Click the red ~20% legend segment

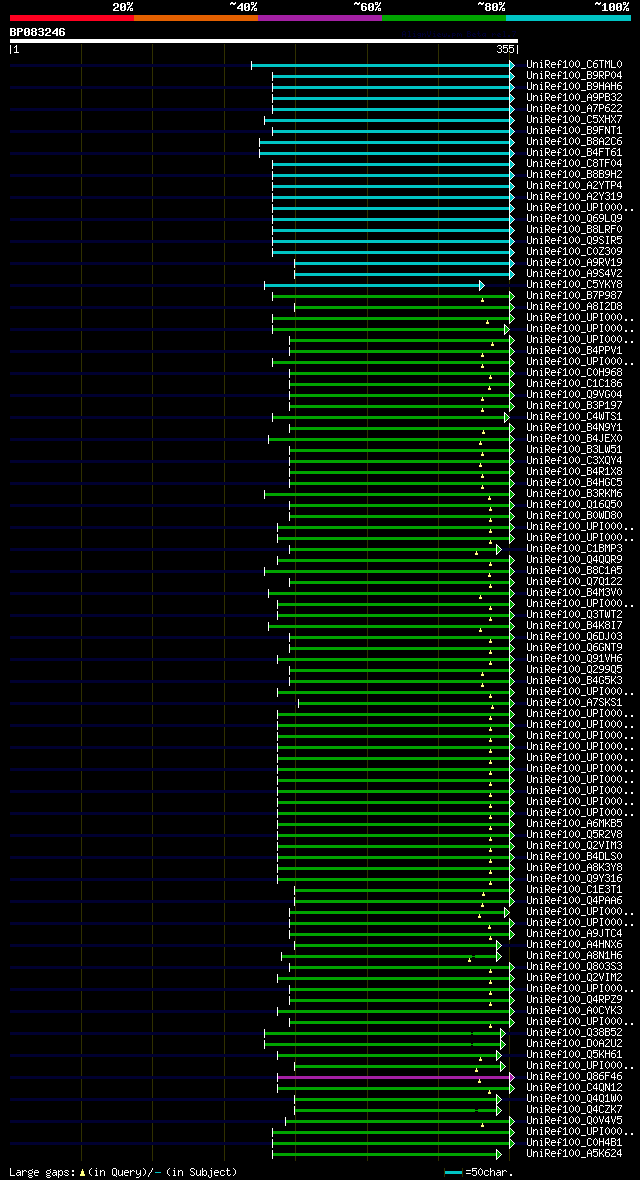point(72,17)
